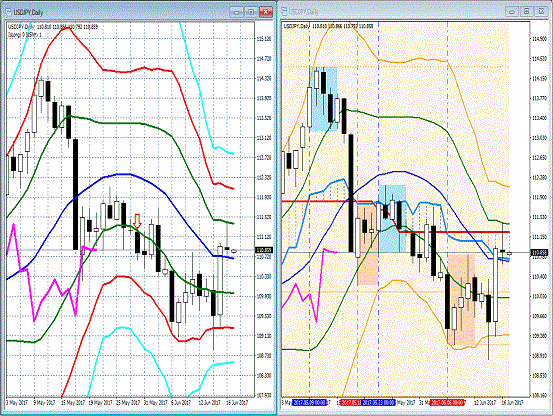Click '9 May 2017' on left chart time axis
The image size is (553, 416).
click(x=44, y=402)
